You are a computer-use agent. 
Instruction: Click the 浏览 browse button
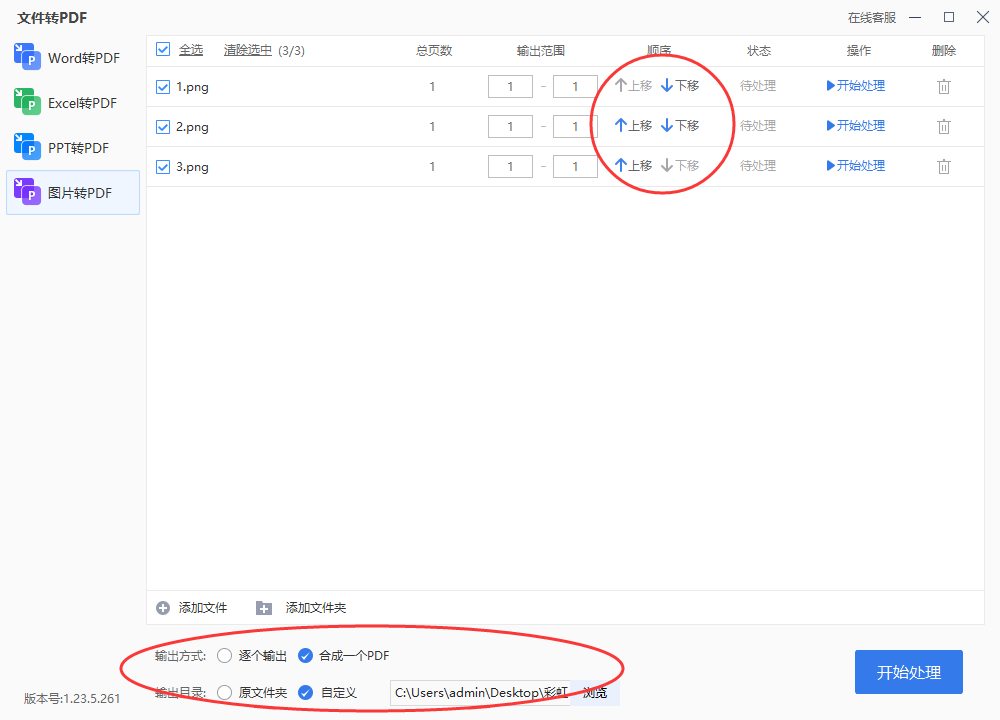(x=595, y=693)
